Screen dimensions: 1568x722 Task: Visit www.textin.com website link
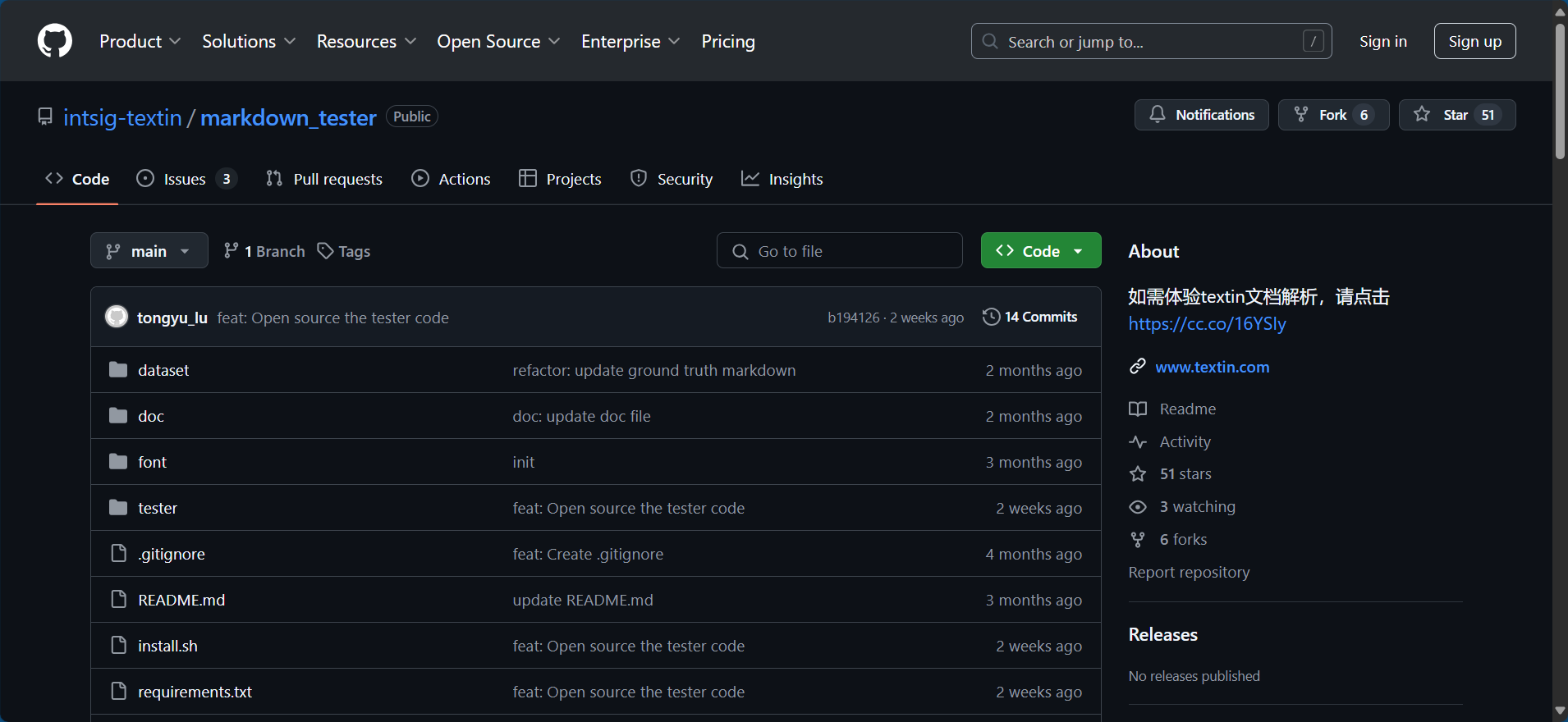pos(1212,367)
